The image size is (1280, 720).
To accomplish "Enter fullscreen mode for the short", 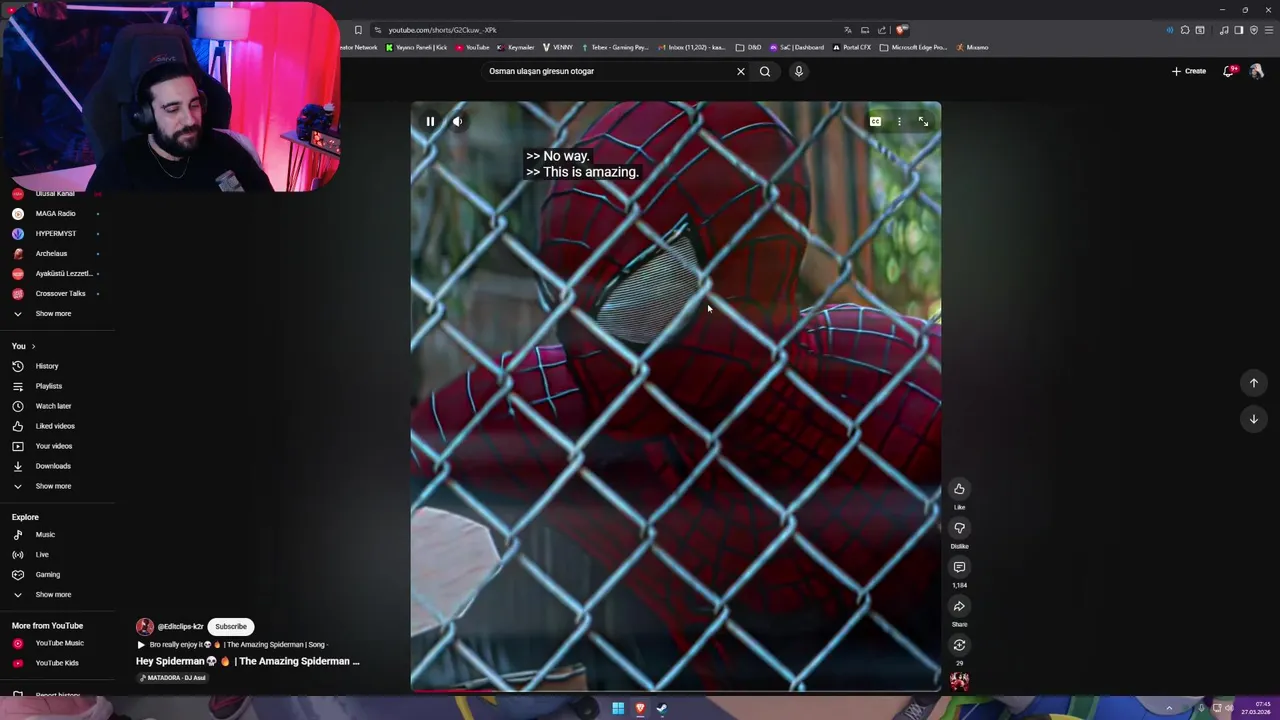I will coord(923,122).
